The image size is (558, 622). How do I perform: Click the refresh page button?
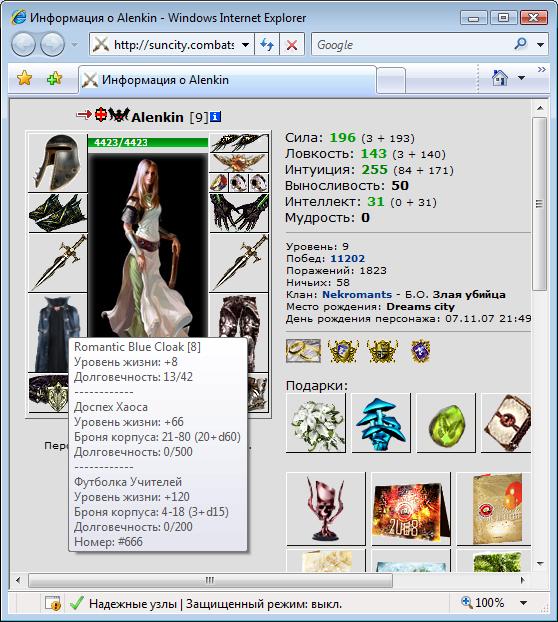267,44
